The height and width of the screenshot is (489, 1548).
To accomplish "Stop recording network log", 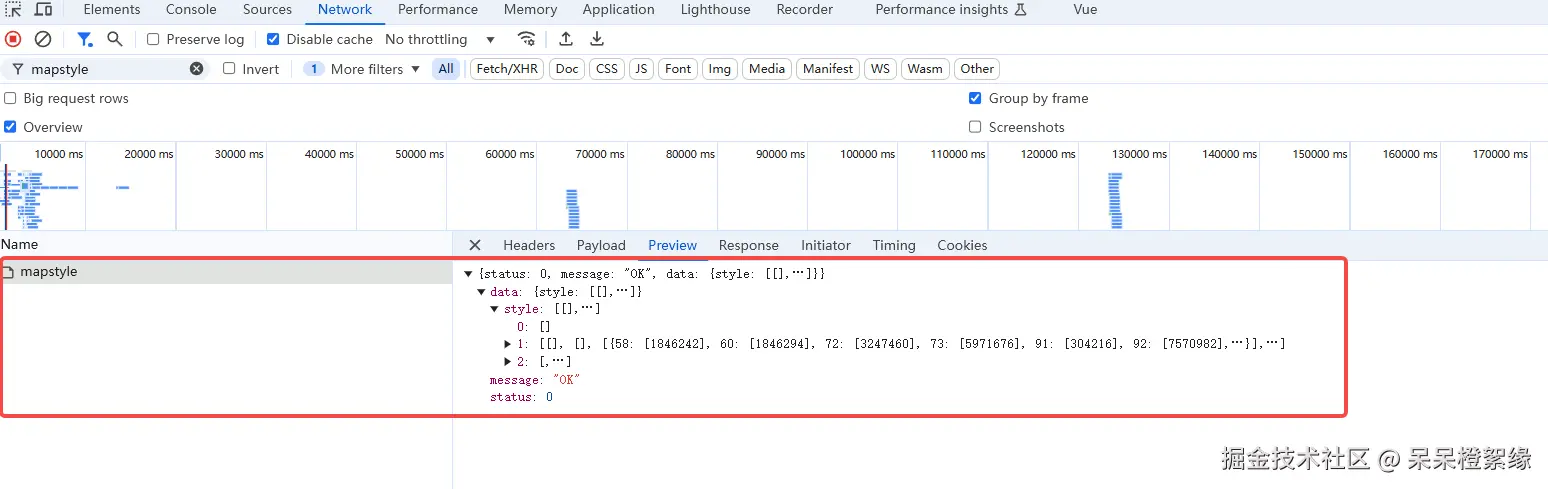I will click(x=13, y=39).
